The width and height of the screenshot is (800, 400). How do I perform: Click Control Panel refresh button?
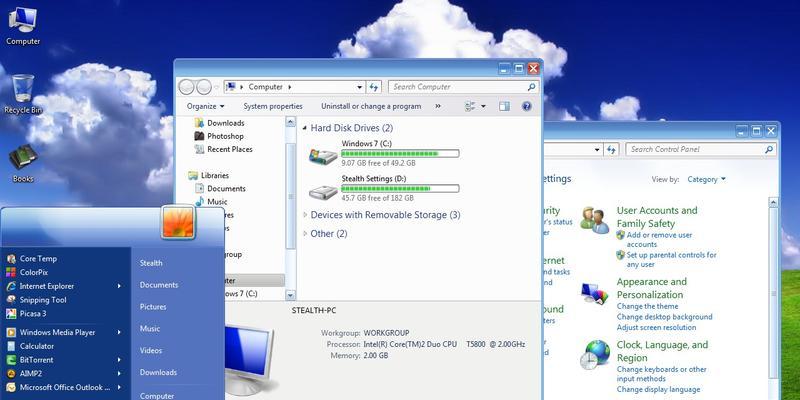point(611,149)
